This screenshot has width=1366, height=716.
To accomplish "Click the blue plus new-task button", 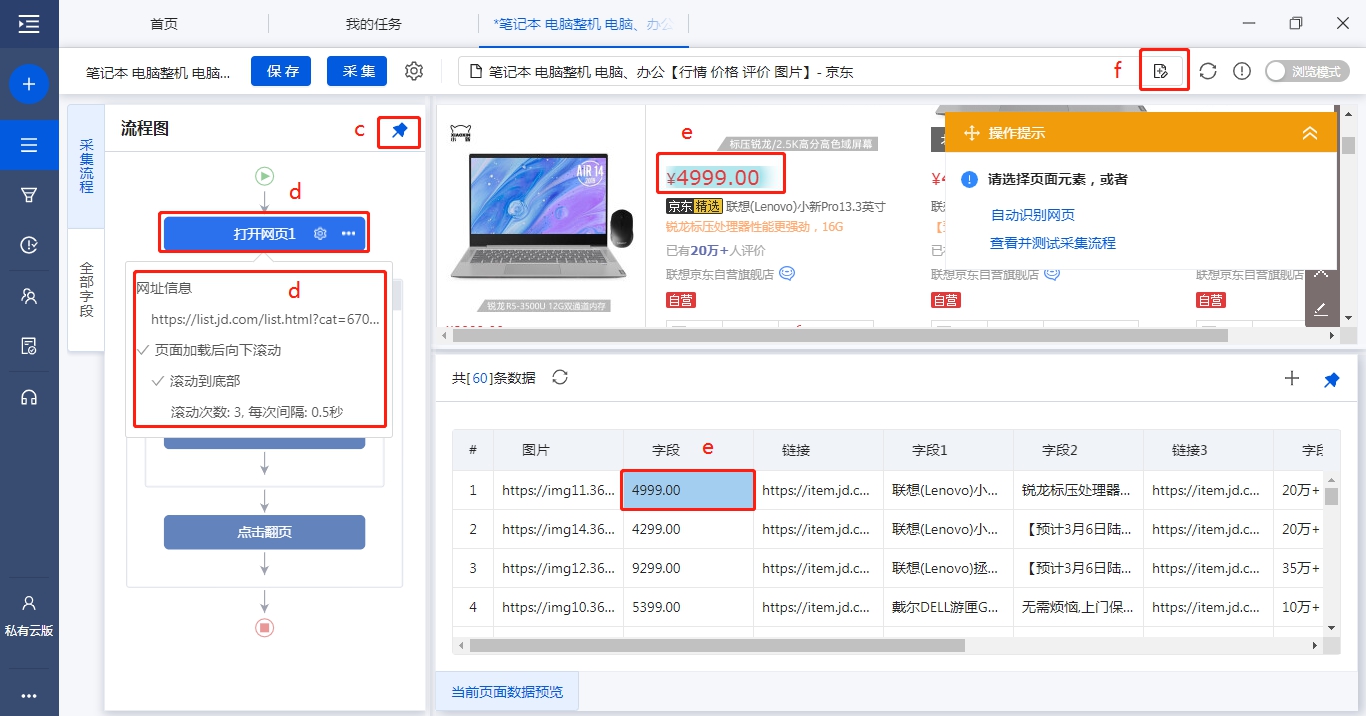I will tap(29, 84).
